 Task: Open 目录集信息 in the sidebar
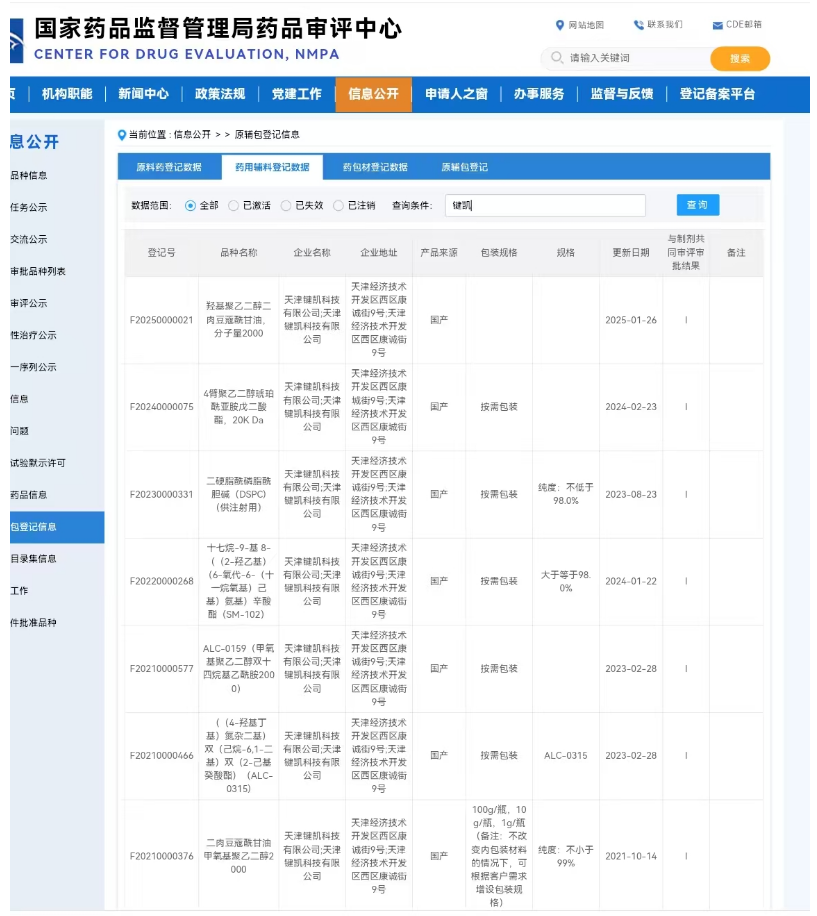click(35, 560)
